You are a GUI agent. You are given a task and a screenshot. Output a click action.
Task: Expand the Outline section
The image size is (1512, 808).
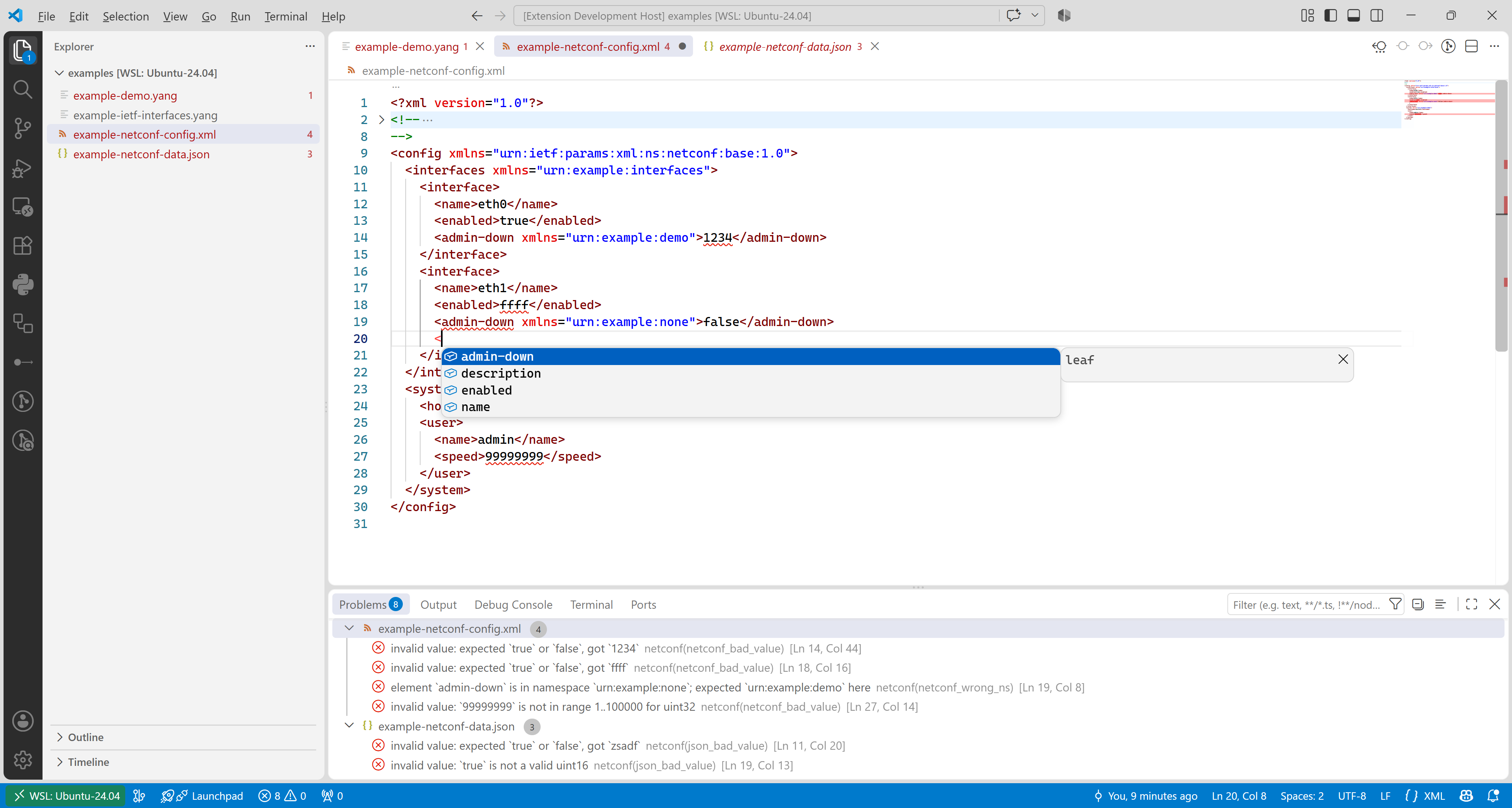[59, 737]
